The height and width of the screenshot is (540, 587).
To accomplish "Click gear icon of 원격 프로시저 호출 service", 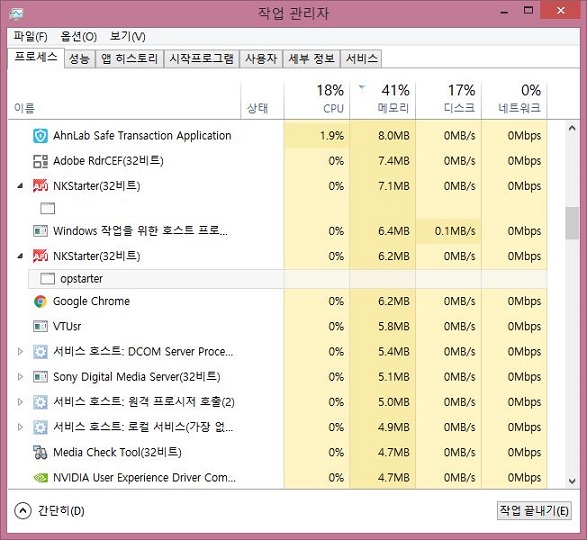I will tap(40, 402).
